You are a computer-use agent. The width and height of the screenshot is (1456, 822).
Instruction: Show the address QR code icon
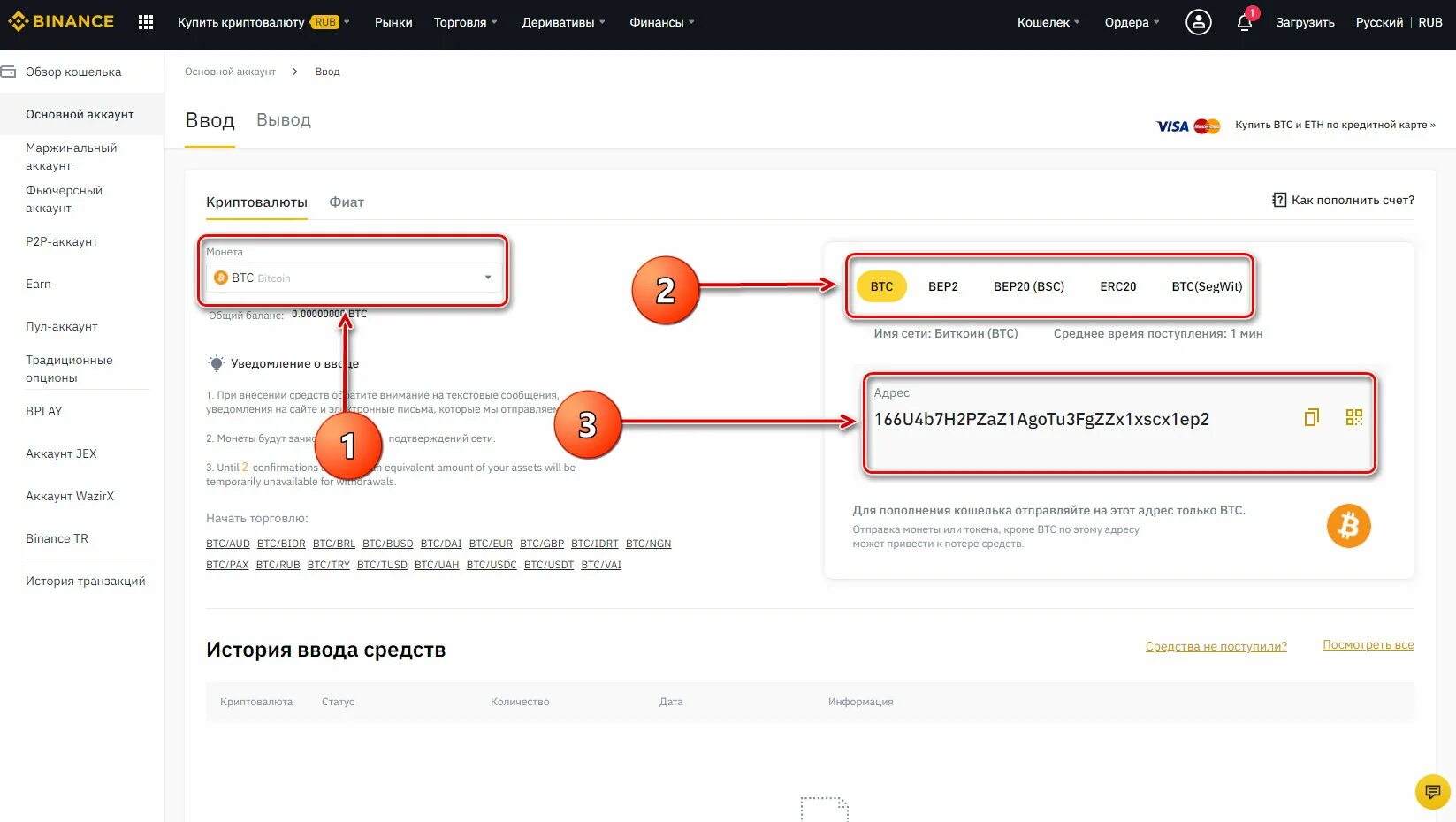coord(1354,417)
